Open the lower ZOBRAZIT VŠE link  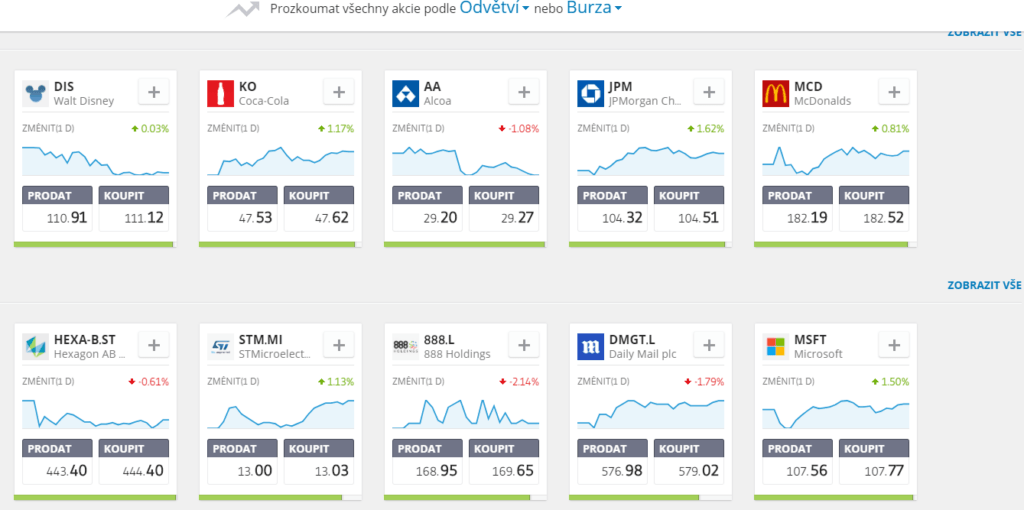pyautogui.click(x=984, y=286)
